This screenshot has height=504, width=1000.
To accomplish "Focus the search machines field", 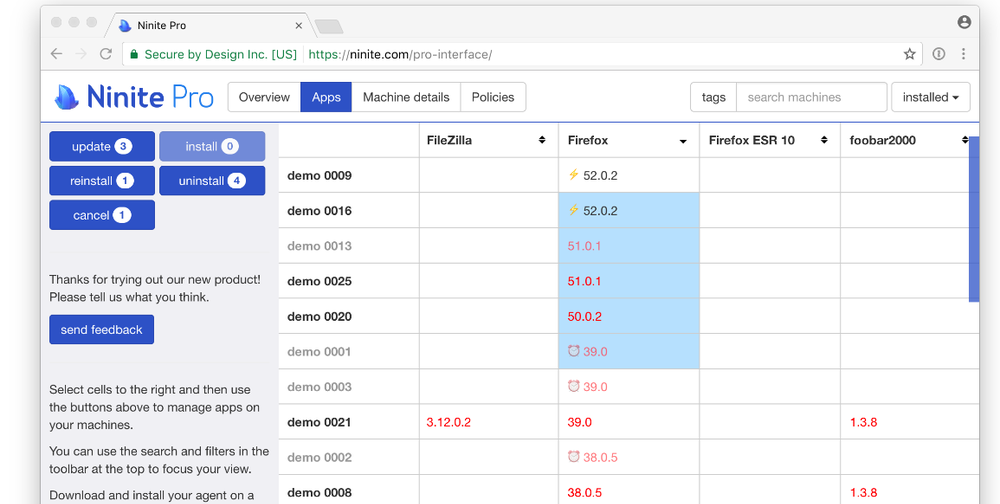I will point(811,97).
